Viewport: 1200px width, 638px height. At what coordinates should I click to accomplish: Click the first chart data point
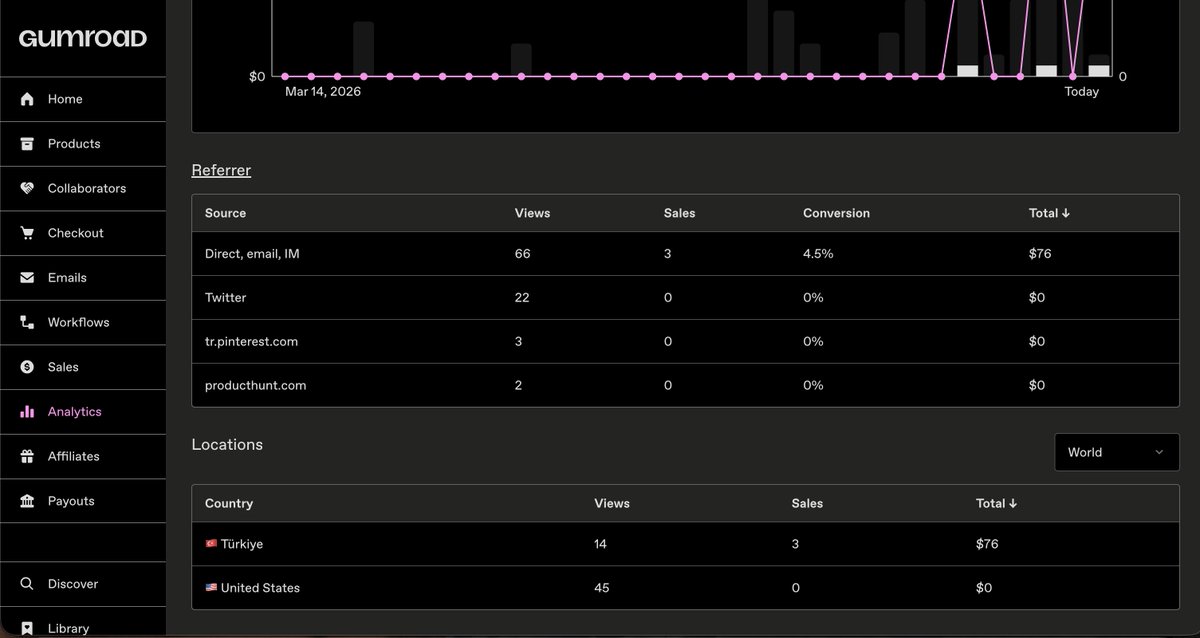click(x=285, y=76)
